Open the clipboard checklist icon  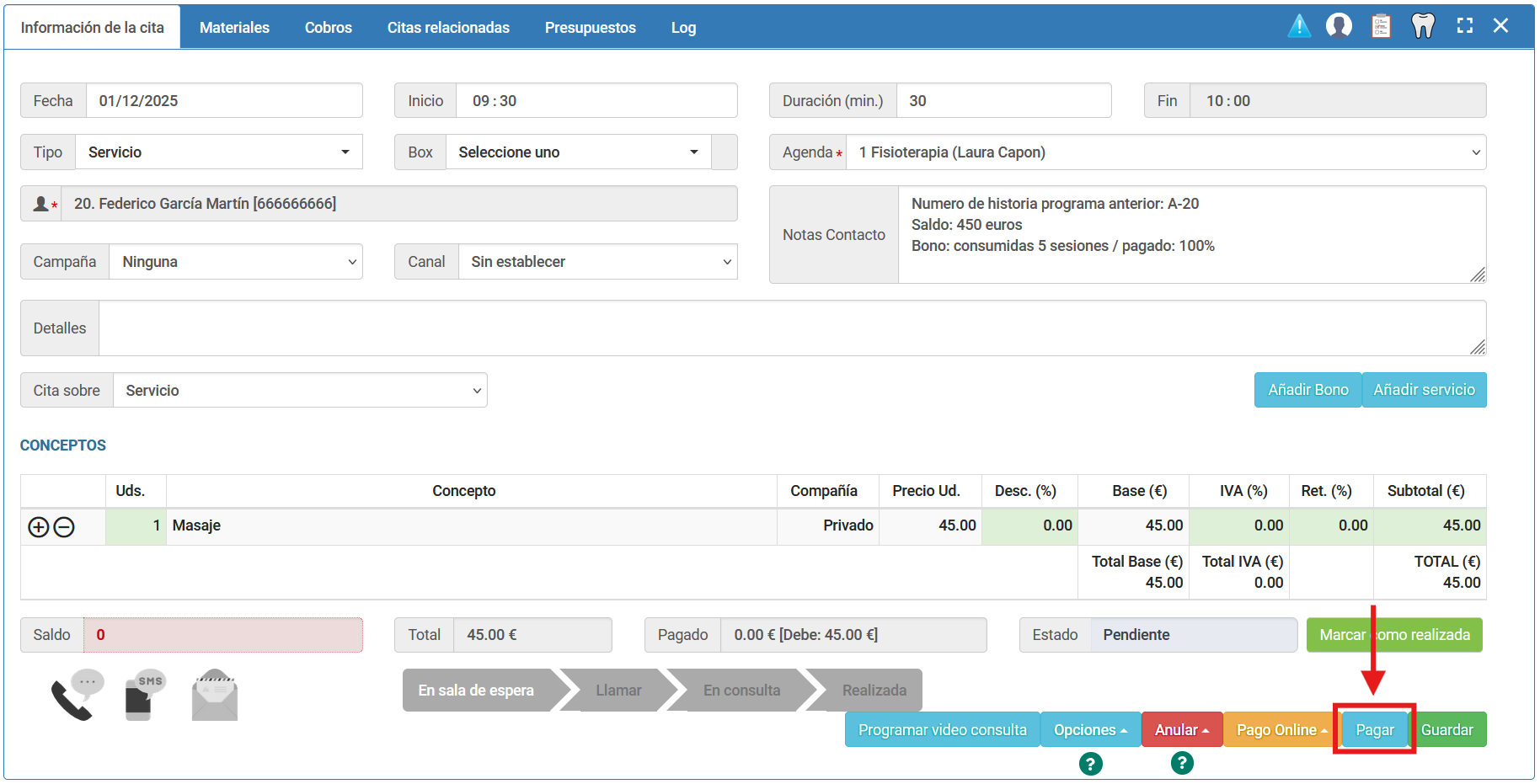point(1381,26)
